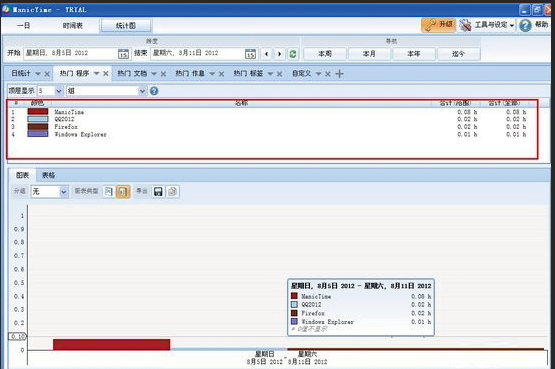Click the brown Firefox color swatch in list
Image resolution: width=555 pixels, height=369 pixels.
click(x=38, y=127)
